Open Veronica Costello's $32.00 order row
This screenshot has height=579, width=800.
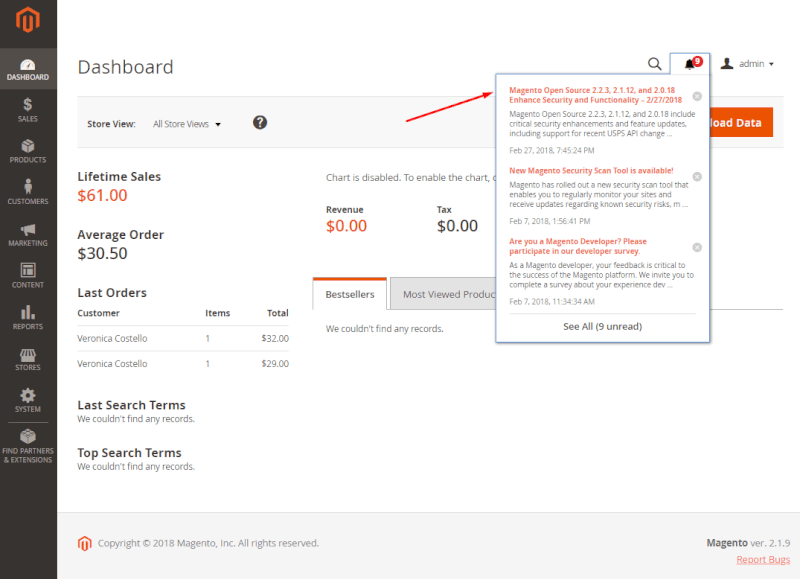click(183, 338)
